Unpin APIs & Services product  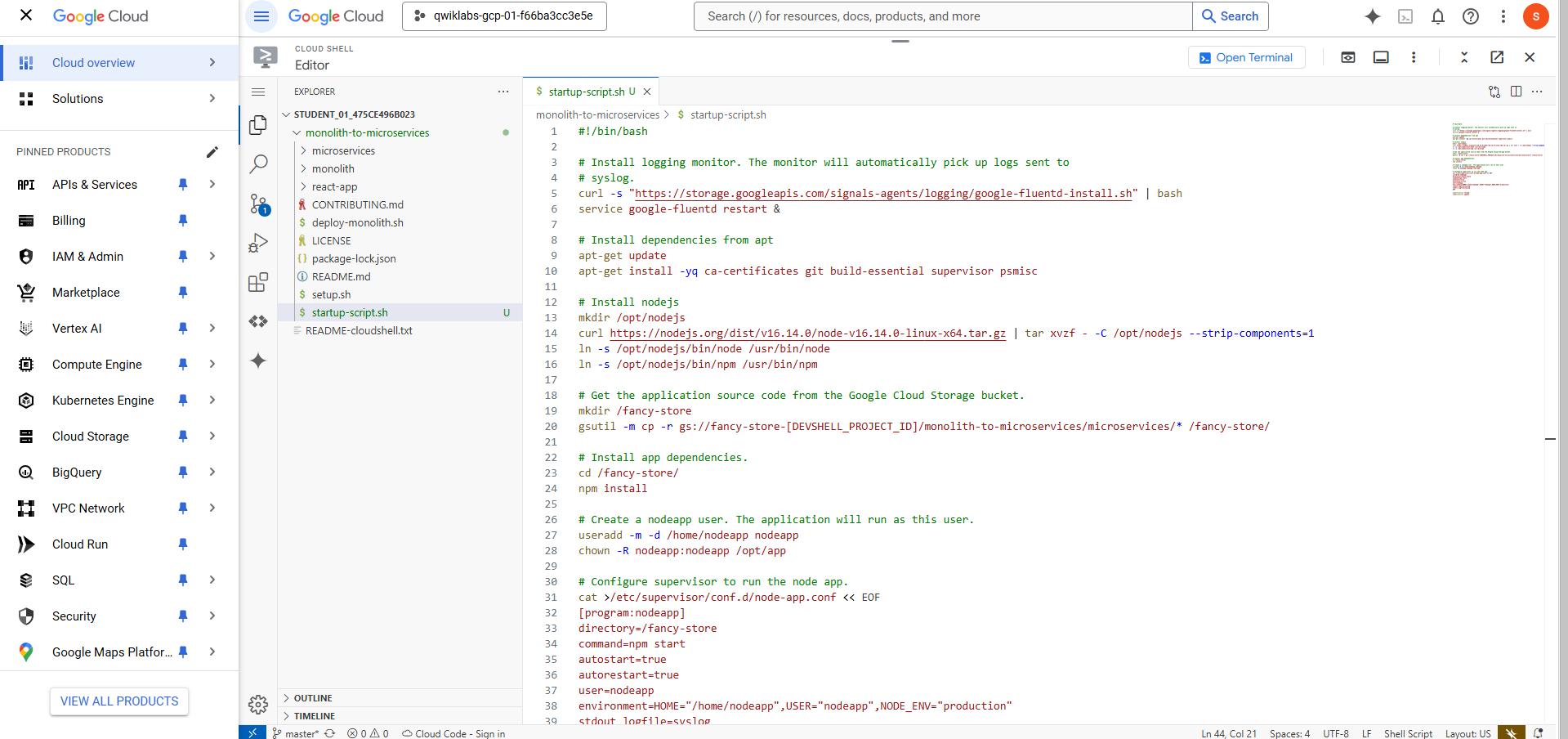[x=183, y=185]
